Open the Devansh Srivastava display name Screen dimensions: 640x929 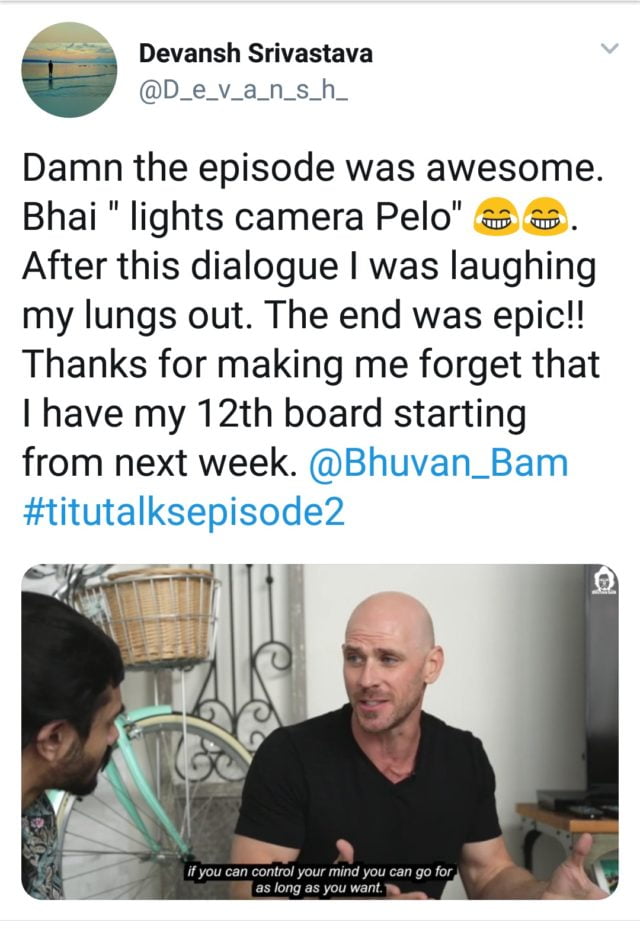coord(255,53)
